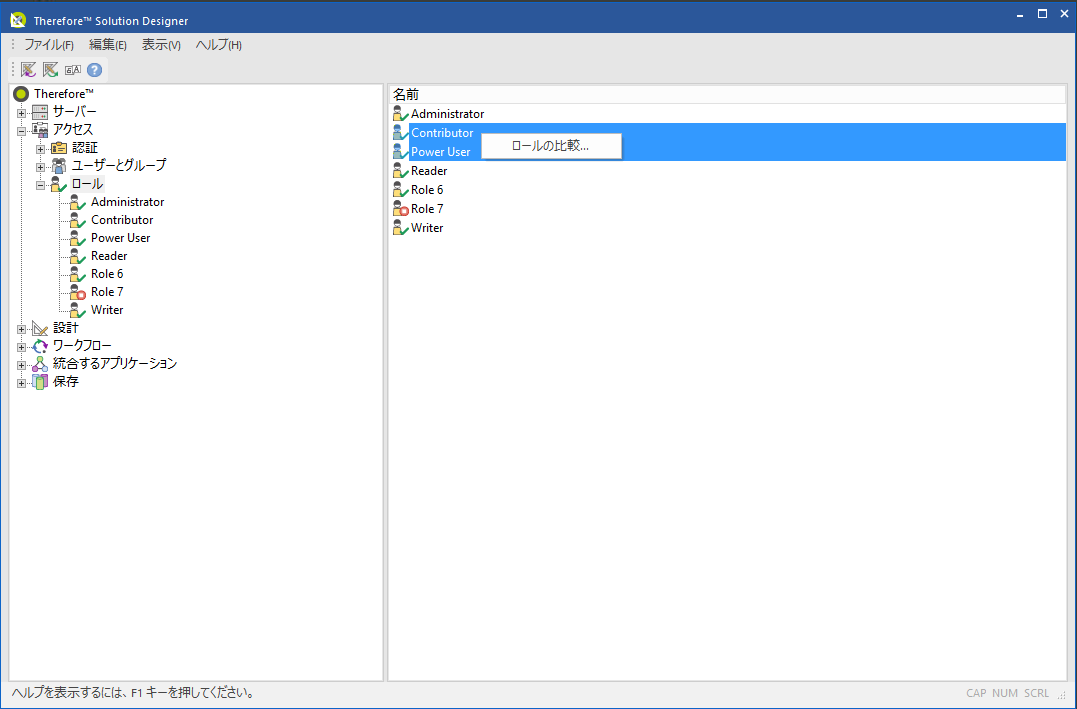Expand the サーバー tree node
The width and height of the screenshot is (1077, 709).
coord(21,113)
